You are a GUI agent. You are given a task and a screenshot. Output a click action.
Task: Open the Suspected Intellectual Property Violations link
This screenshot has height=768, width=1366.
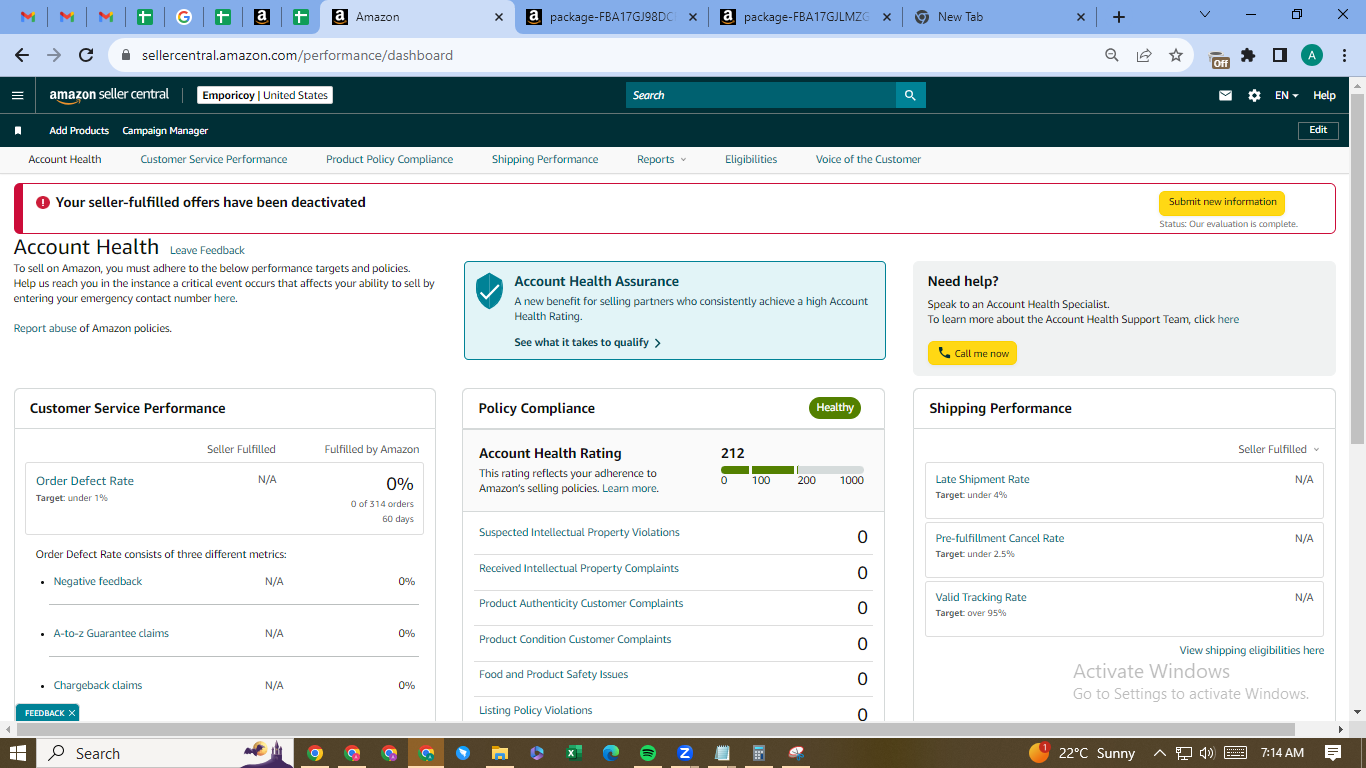coord(579,532)
